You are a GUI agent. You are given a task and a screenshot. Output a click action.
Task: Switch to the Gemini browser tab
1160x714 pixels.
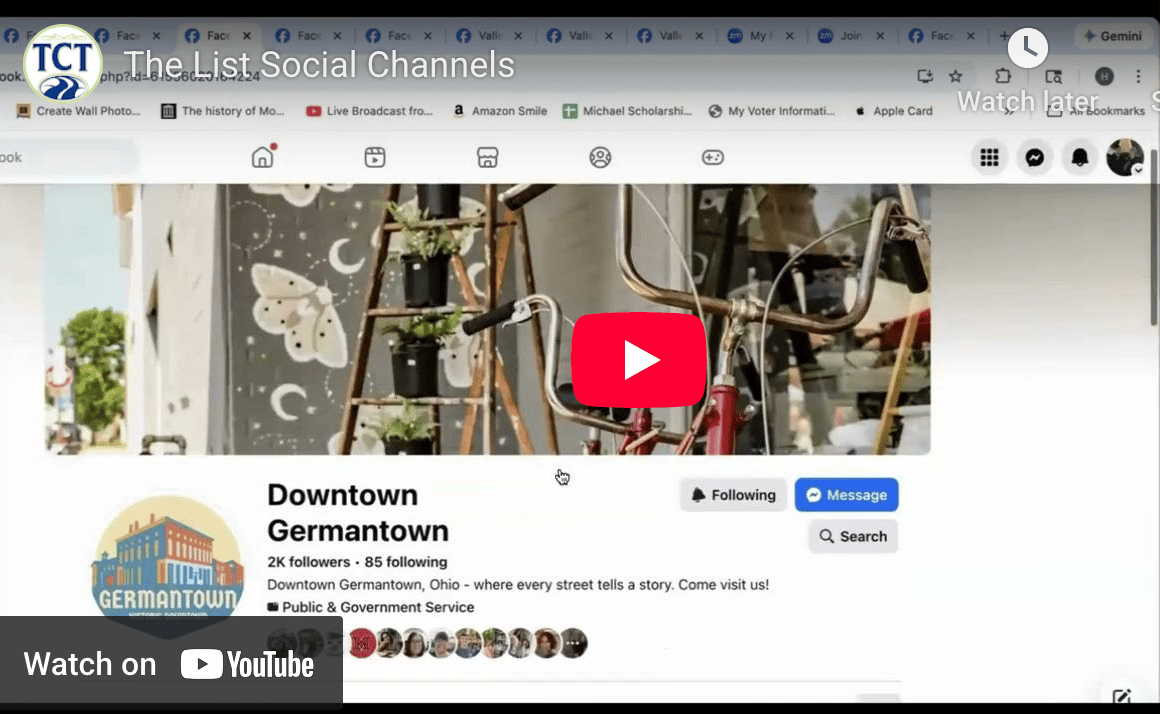coord(1113,34)
